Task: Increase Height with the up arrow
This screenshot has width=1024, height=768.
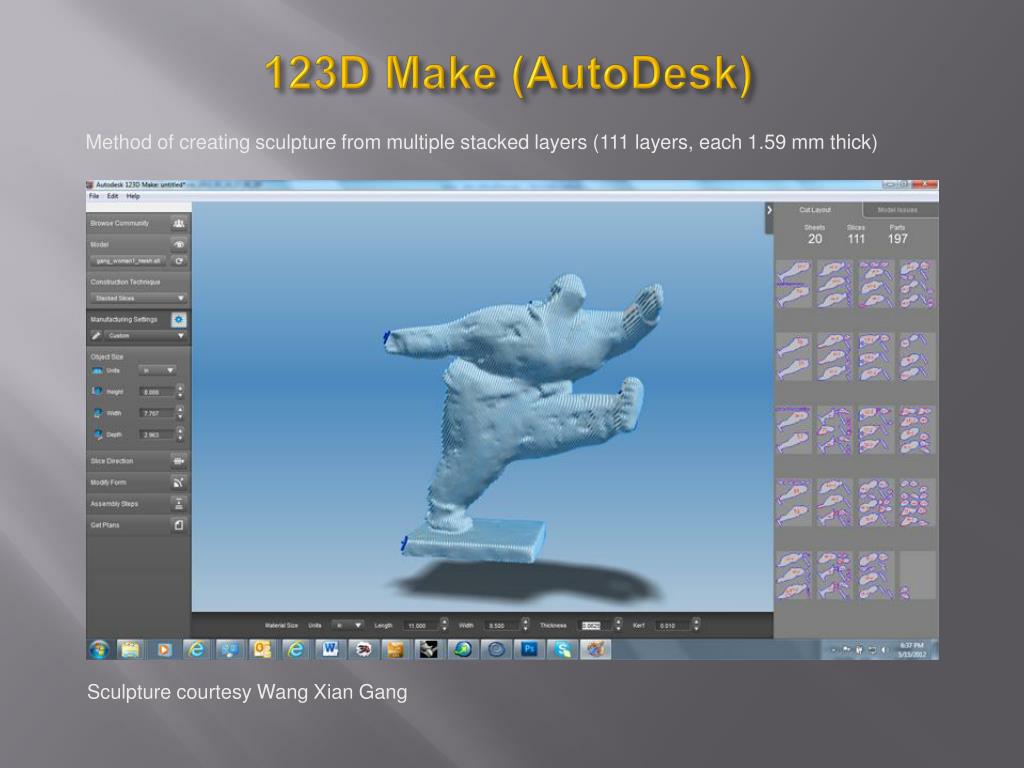Action: 180,388
